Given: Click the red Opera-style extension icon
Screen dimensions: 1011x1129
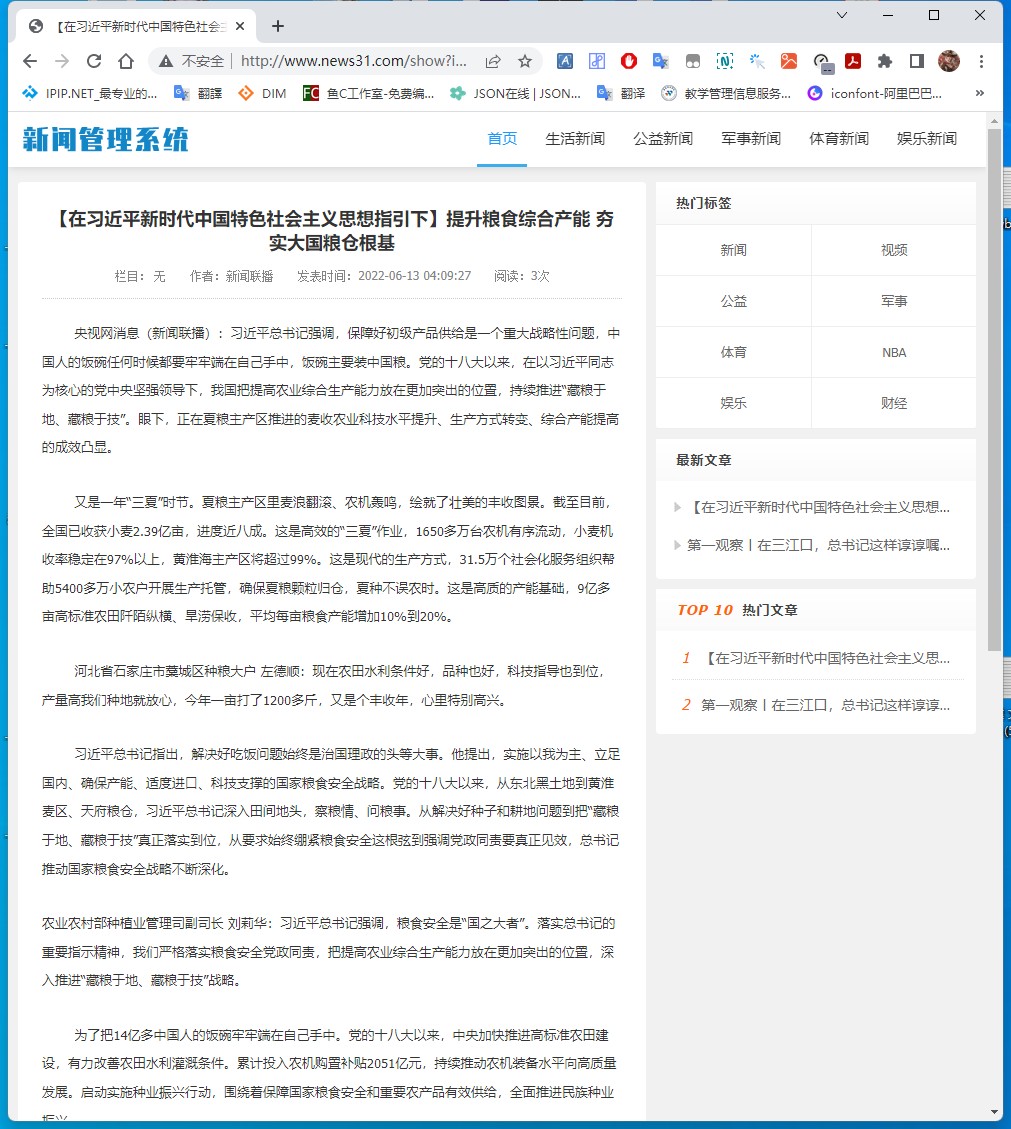Looking at the screenshot, I should pos(629,61).
